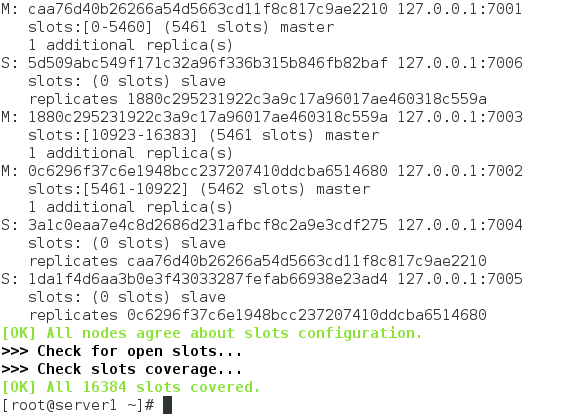
Task: Click the address 127.0.0.1:7005
Action: pyautogui.click(x=460, y=278)
